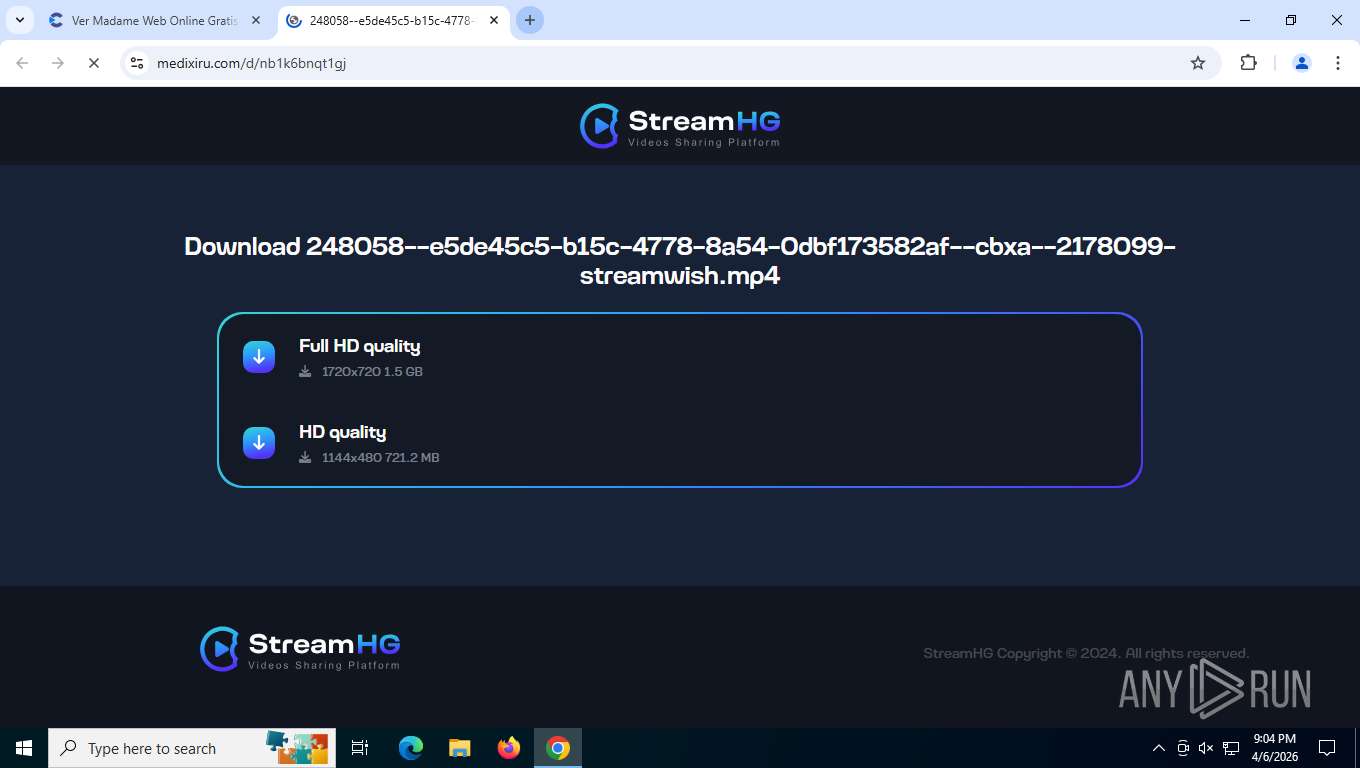Open the Full HD quality download link
This screenshot has height=768, width=1360.
[359, 346]
